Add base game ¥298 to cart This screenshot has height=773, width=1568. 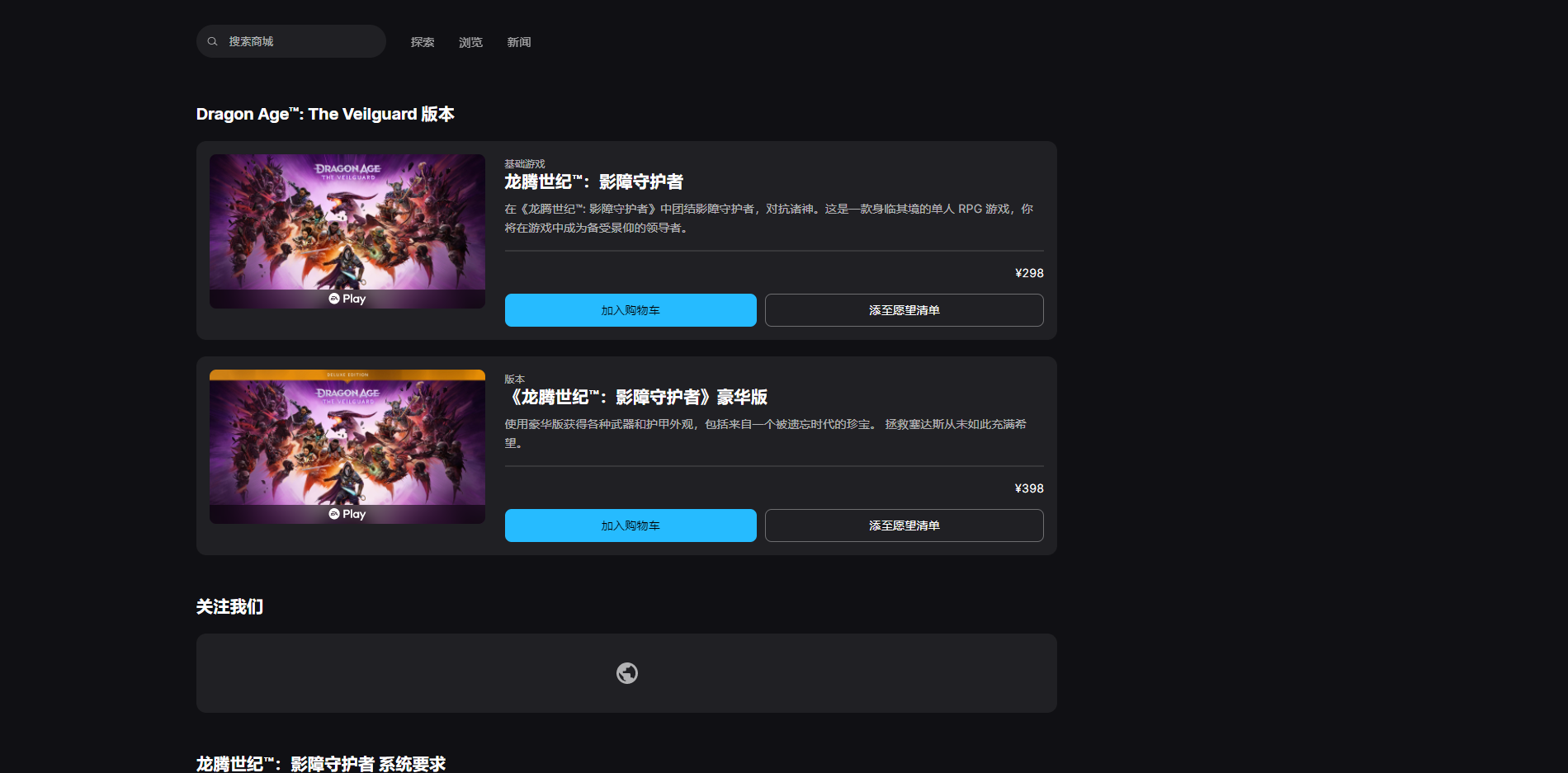coord(631,310)
